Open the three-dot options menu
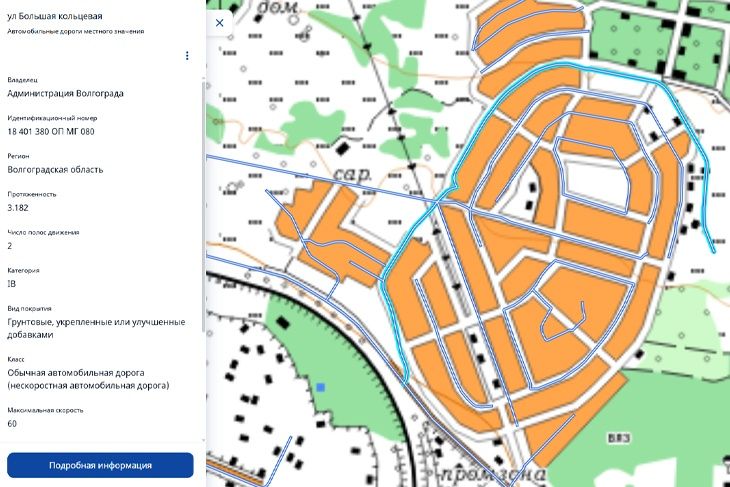The height and width of the screenshot is (487, 730). click(187, 56)
